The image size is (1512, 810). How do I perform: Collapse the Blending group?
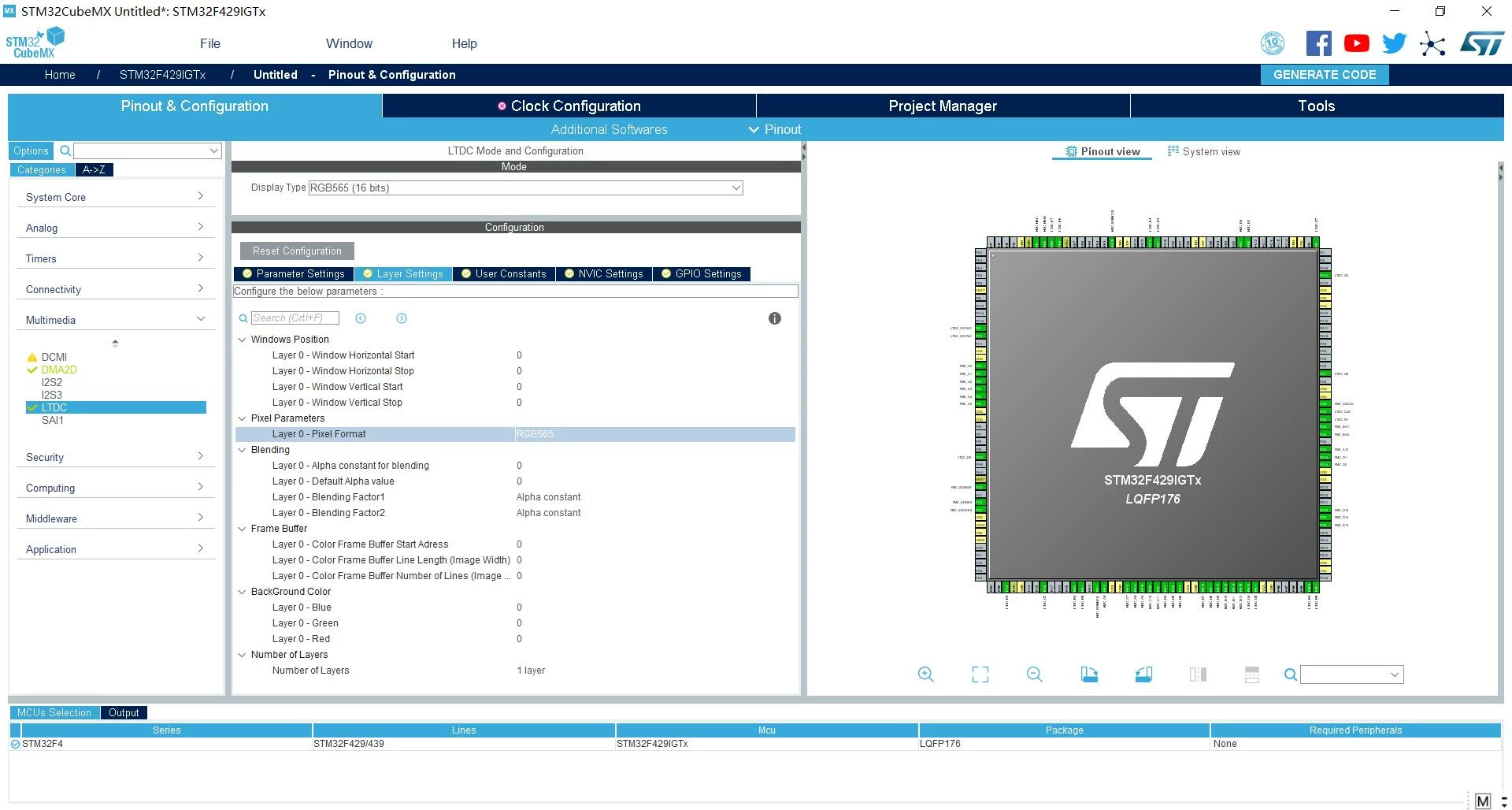point(242,450)
